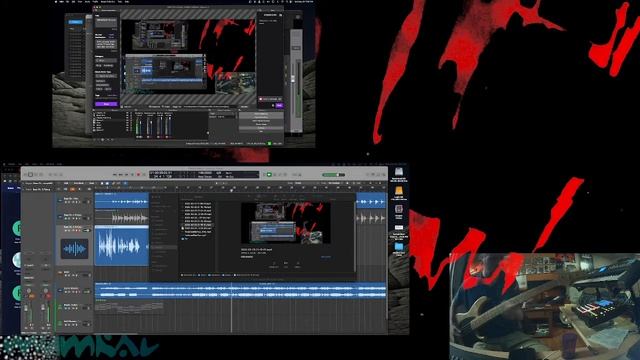This screenshot has width=640, height=360.
Task: Click the red Record button in Logic transport
Action: pos(138,175)
